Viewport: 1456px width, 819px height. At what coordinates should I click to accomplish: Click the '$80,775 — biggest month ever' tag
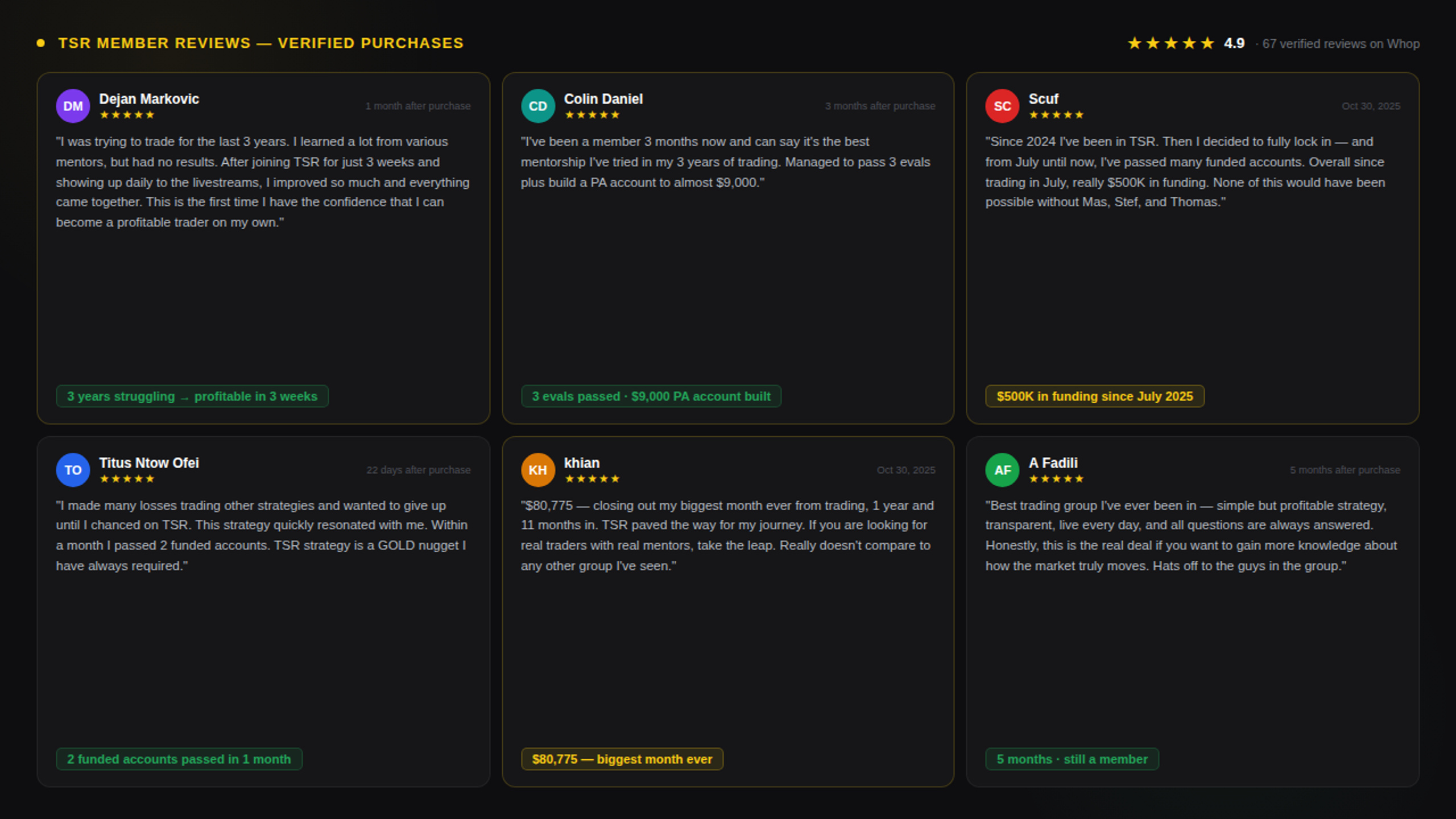coord(622,759)
